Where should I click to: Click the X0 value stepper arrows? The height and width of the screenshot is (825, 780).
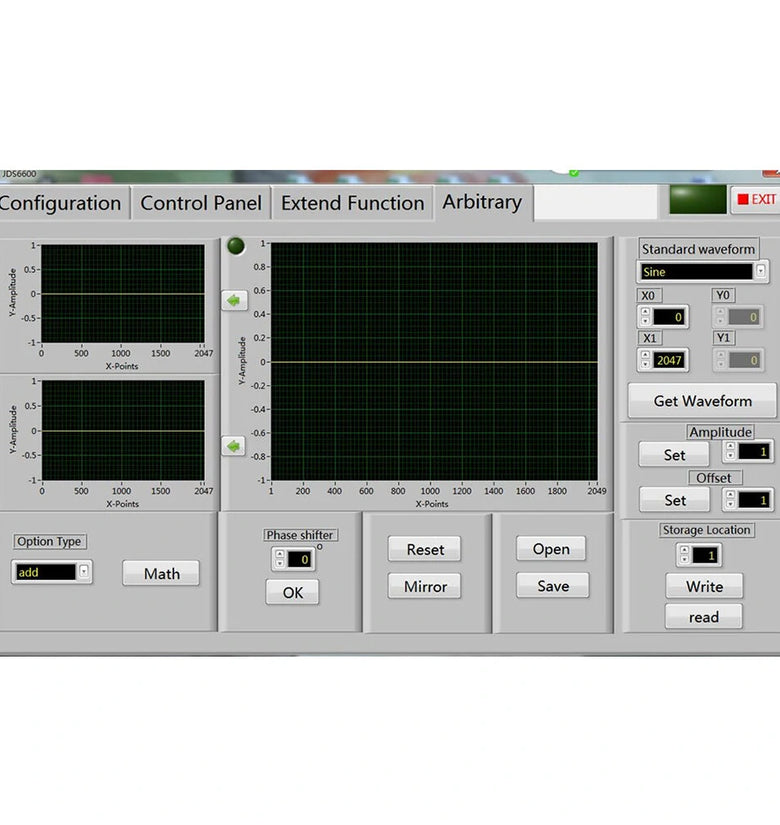click(x=645, y=317)
